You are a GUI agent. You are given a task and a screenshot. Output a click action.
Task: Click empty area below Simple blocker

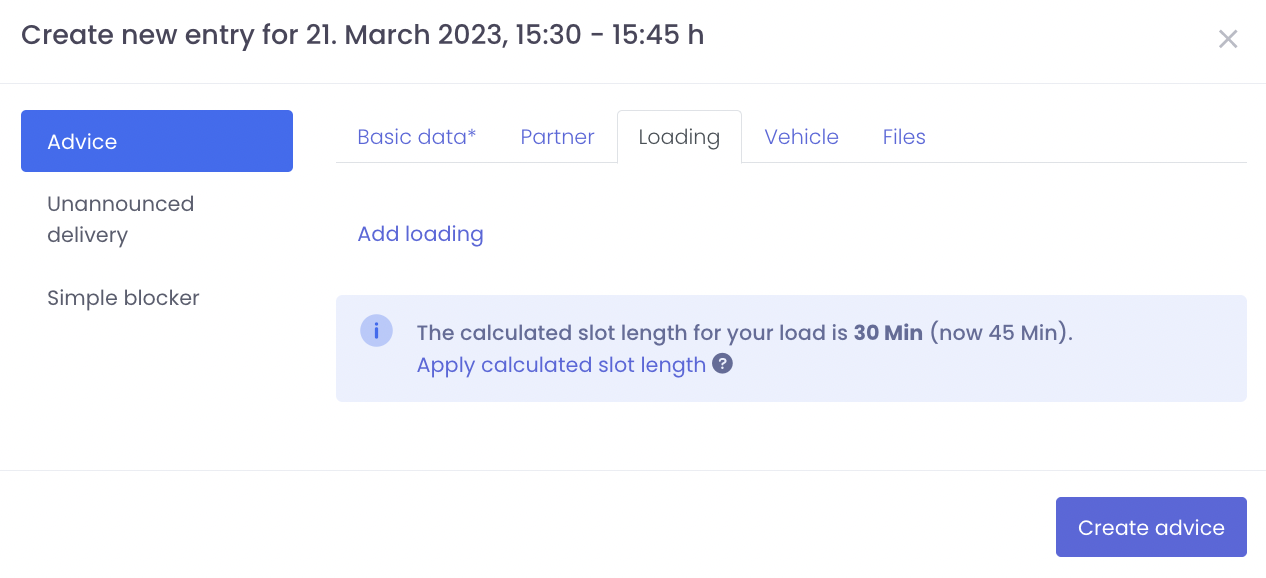(157, 390)
